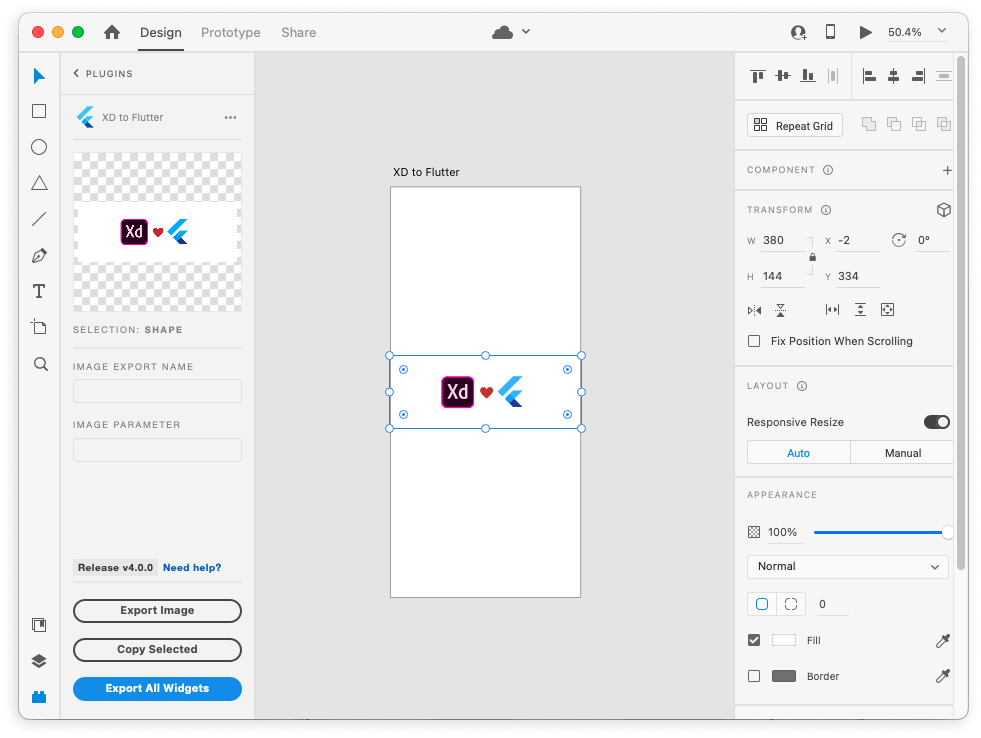Choose the Artboard tool
The height and width of the screenshot is (738, 981).
39,327
